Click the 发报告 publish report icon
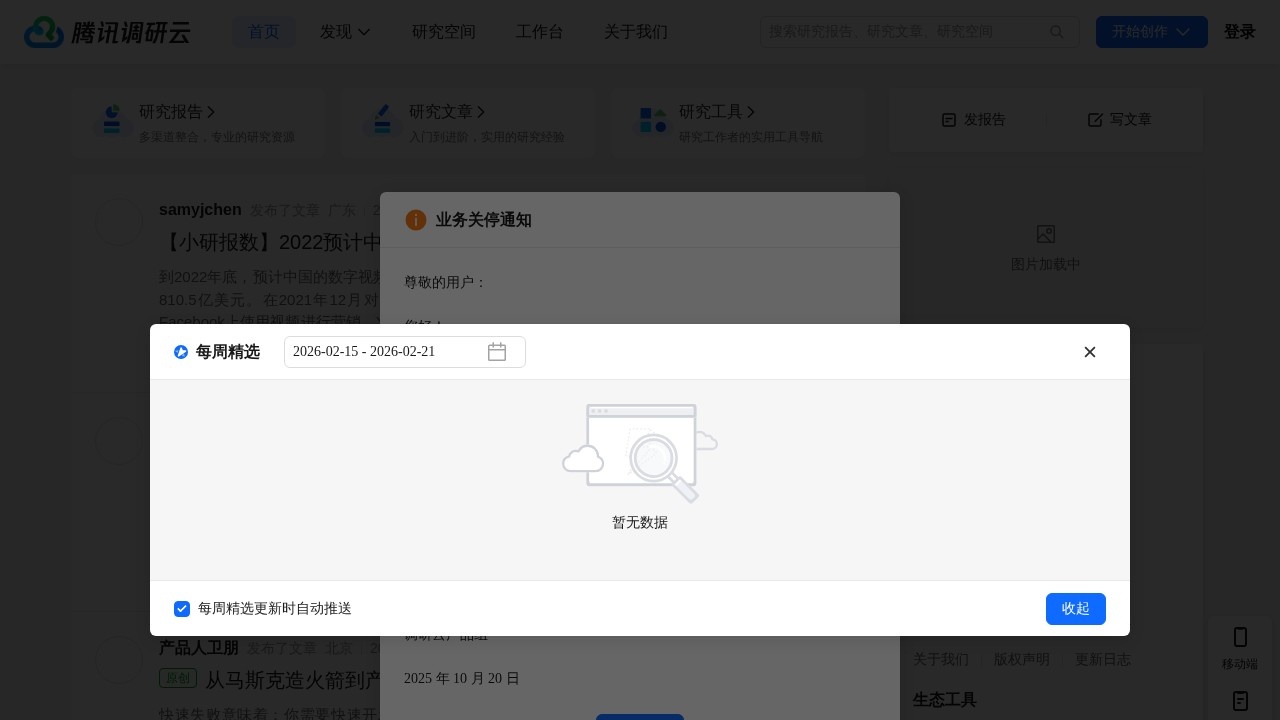This screenshot has height=720, width=1280. click(x=949, y=120)
